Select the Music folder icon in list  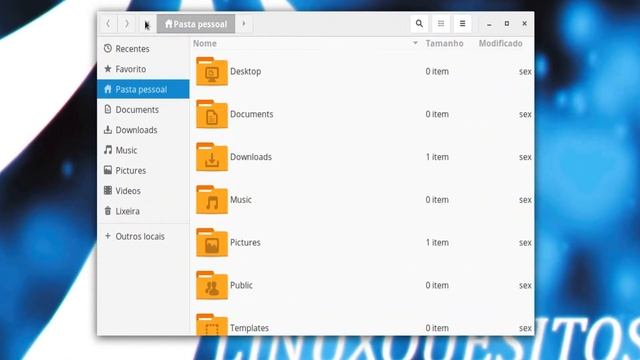tap(212, 200)
